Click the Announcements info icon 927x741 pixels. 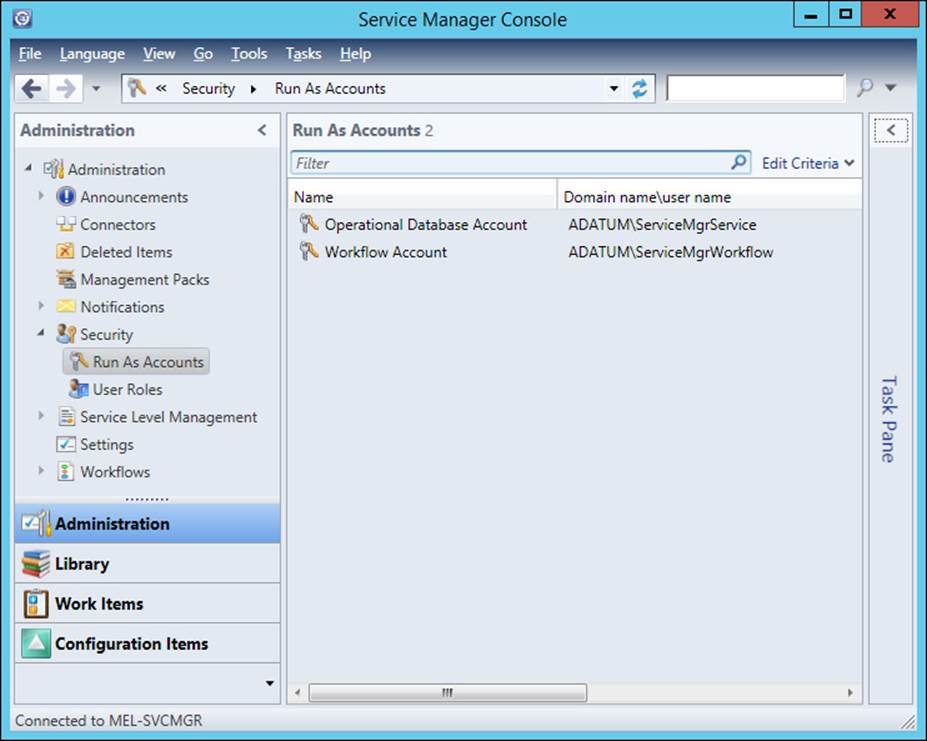pos(66,196)
